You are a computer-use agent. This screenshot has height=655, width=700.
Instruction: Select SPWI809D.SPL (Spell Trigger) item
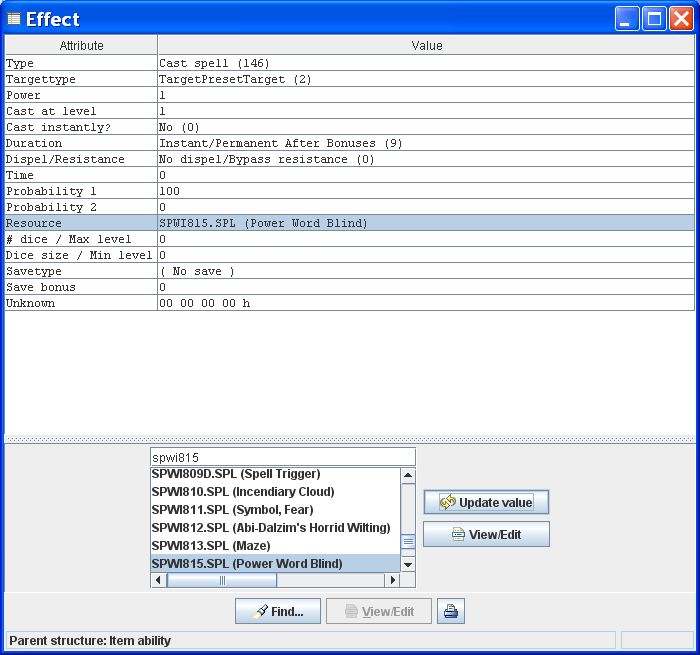[x=235, y=474]
